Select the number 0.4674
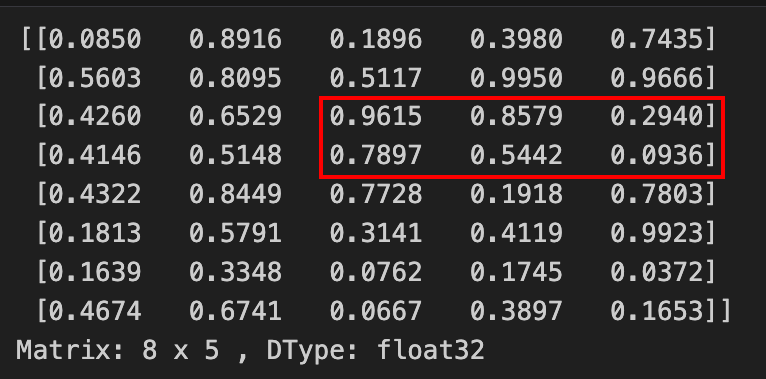Viewport: 766px width, 379px height. pos(95,311)
